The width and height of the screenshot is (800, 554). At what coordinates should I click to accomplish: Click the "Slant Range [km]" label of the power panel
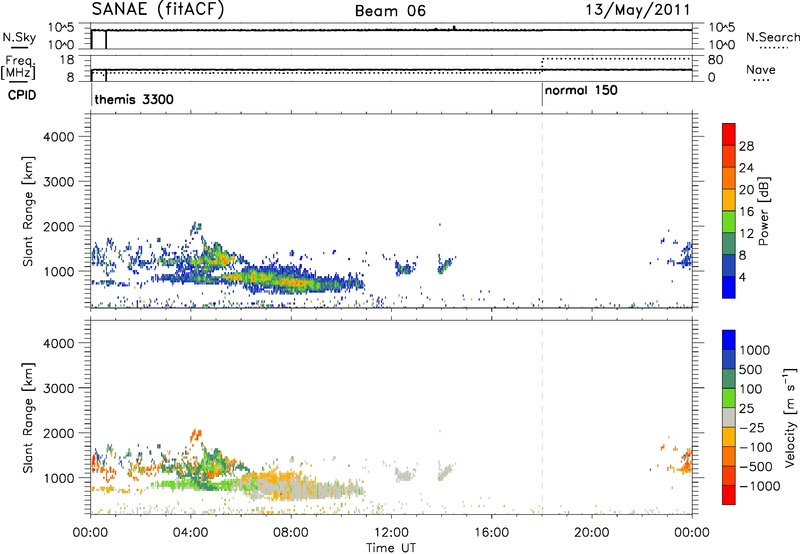tap(28, 211)
